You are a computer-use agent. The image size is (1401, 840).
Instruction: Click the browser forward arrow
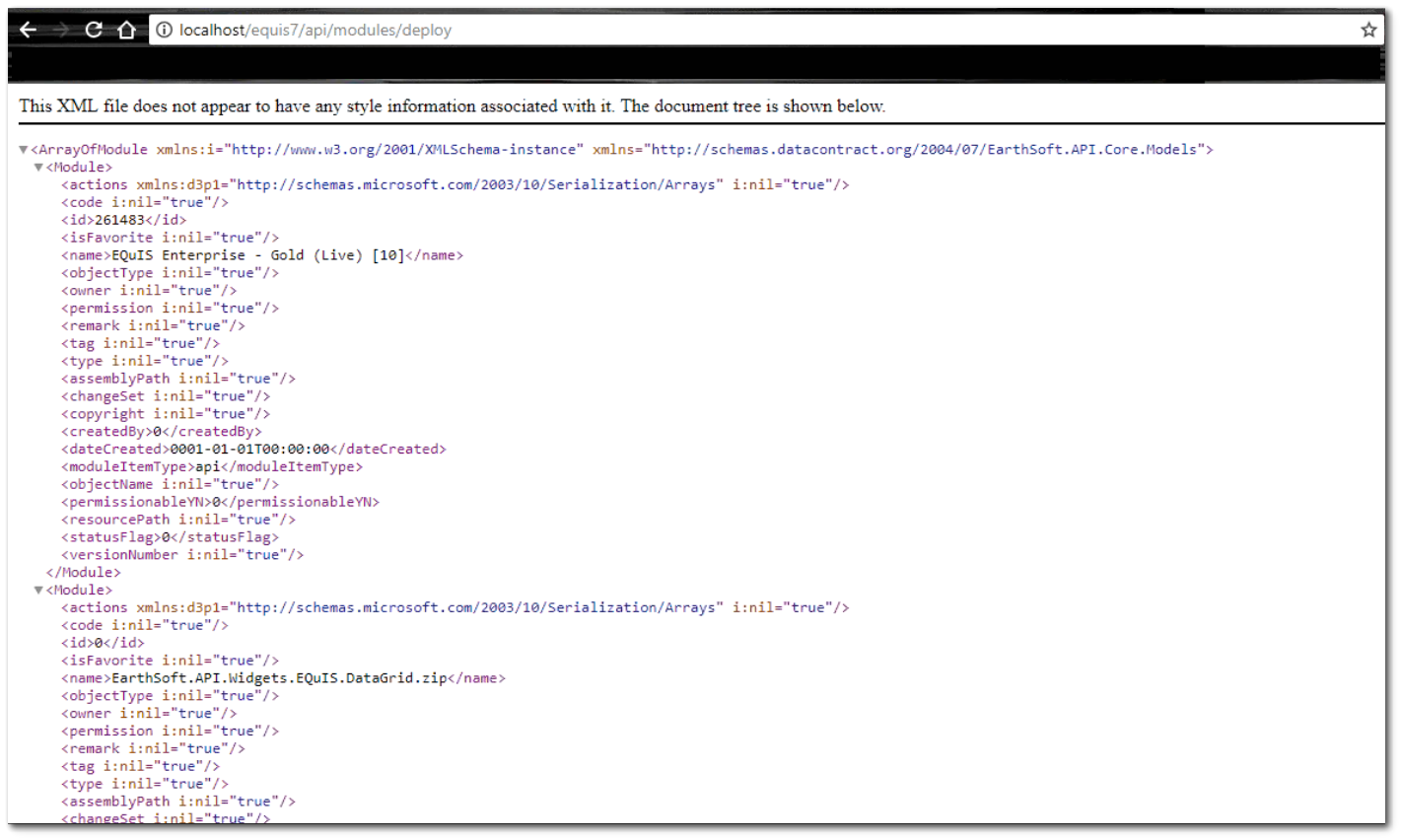point(61,30)
